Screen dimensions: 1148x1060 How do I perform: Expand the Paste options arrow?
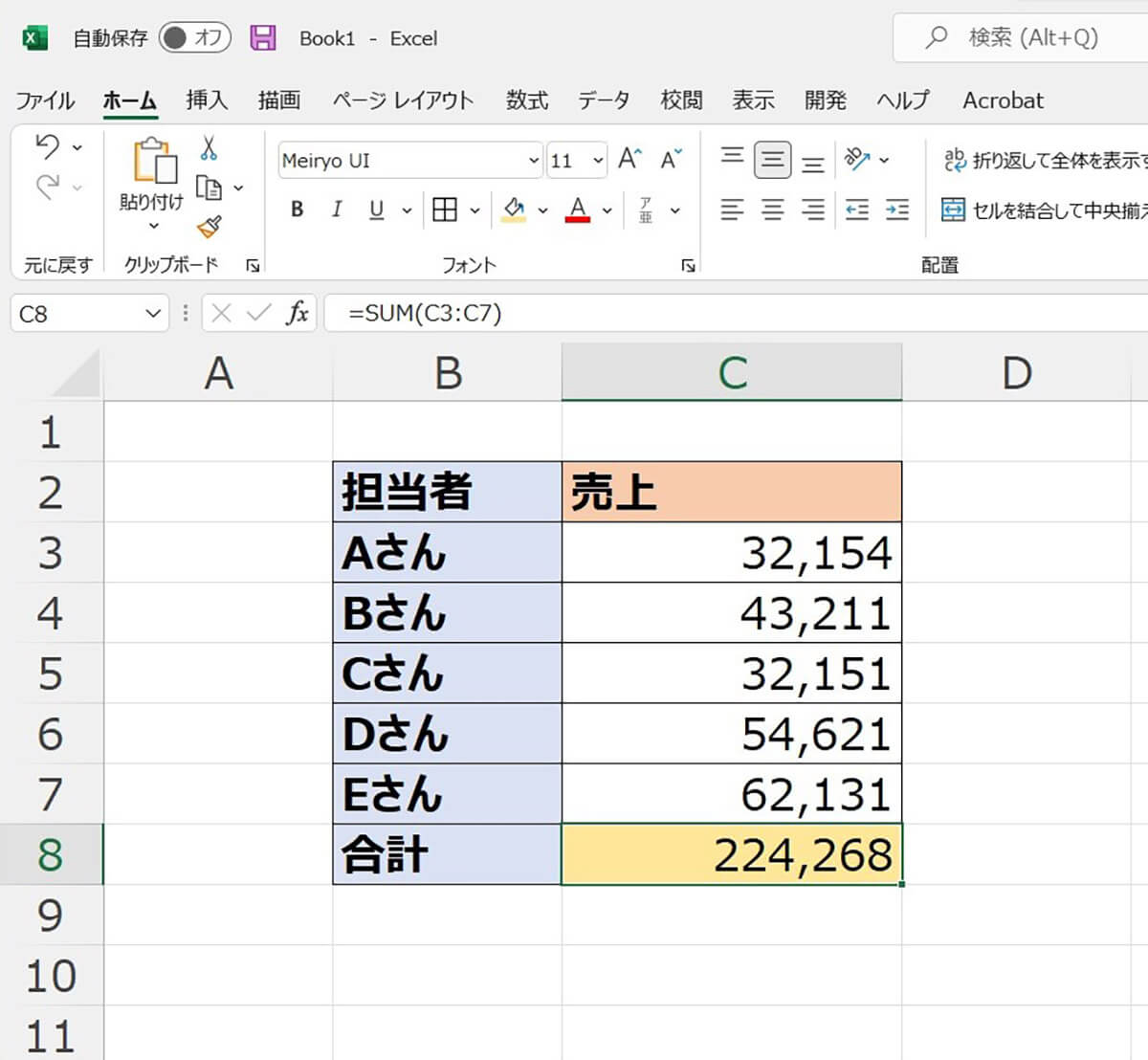point(153,227)
